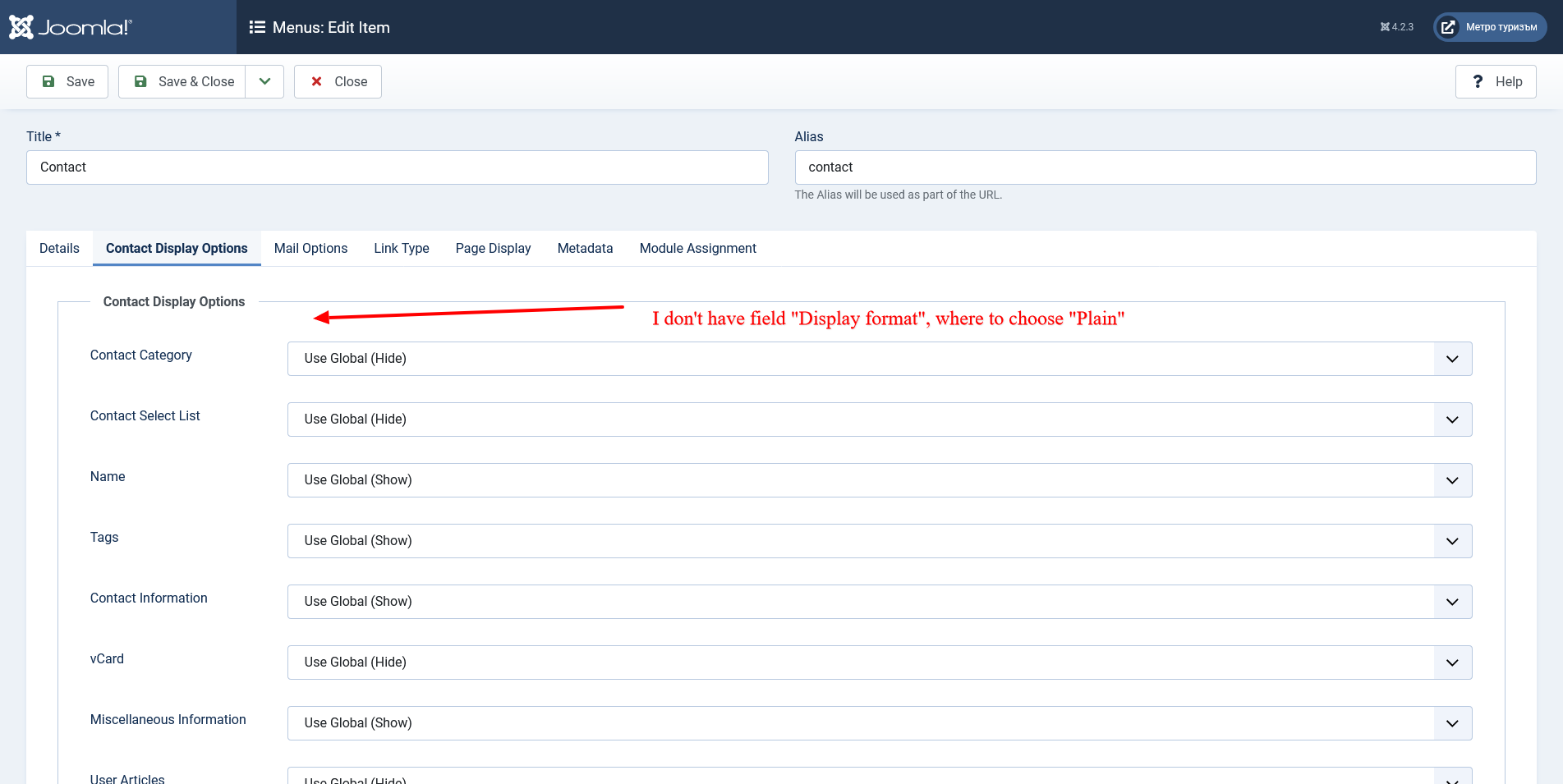
Task: Click the Save button with floppy icon
Action: [x=67, y=82]
